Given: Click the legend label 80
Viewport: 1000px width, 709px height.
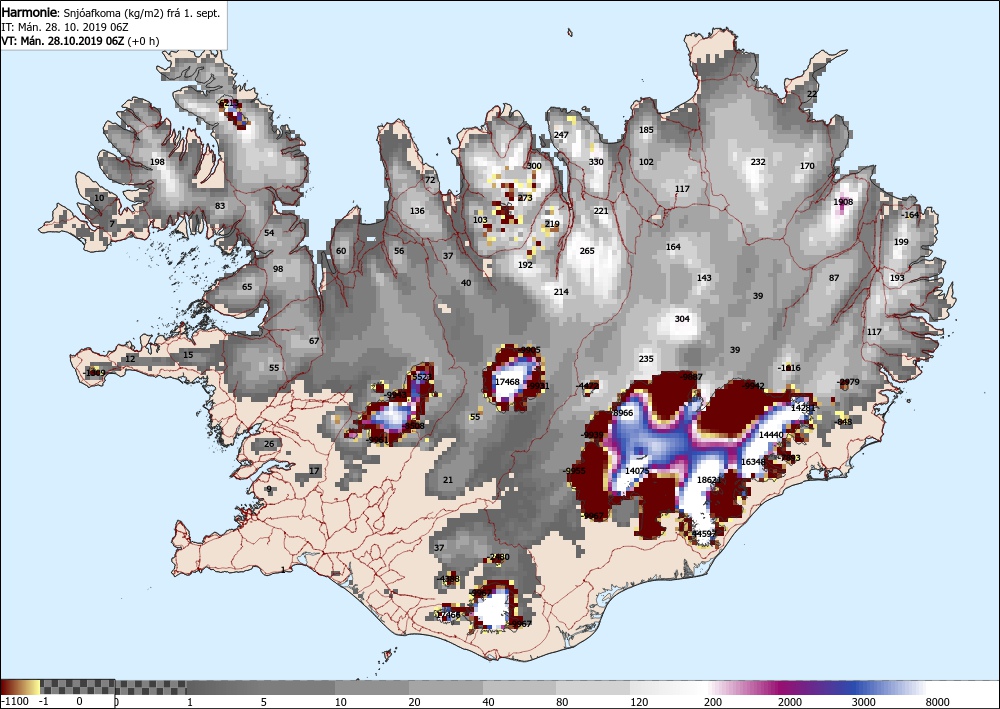Looking at the screenshot, I should click(x=562, y=702).
